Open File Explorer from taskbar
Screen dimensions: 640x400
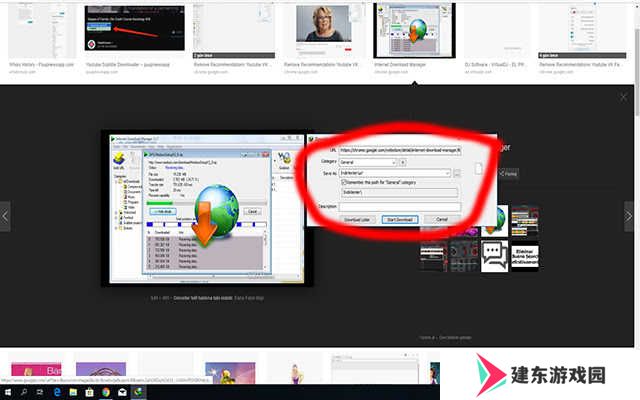(73, 392)
